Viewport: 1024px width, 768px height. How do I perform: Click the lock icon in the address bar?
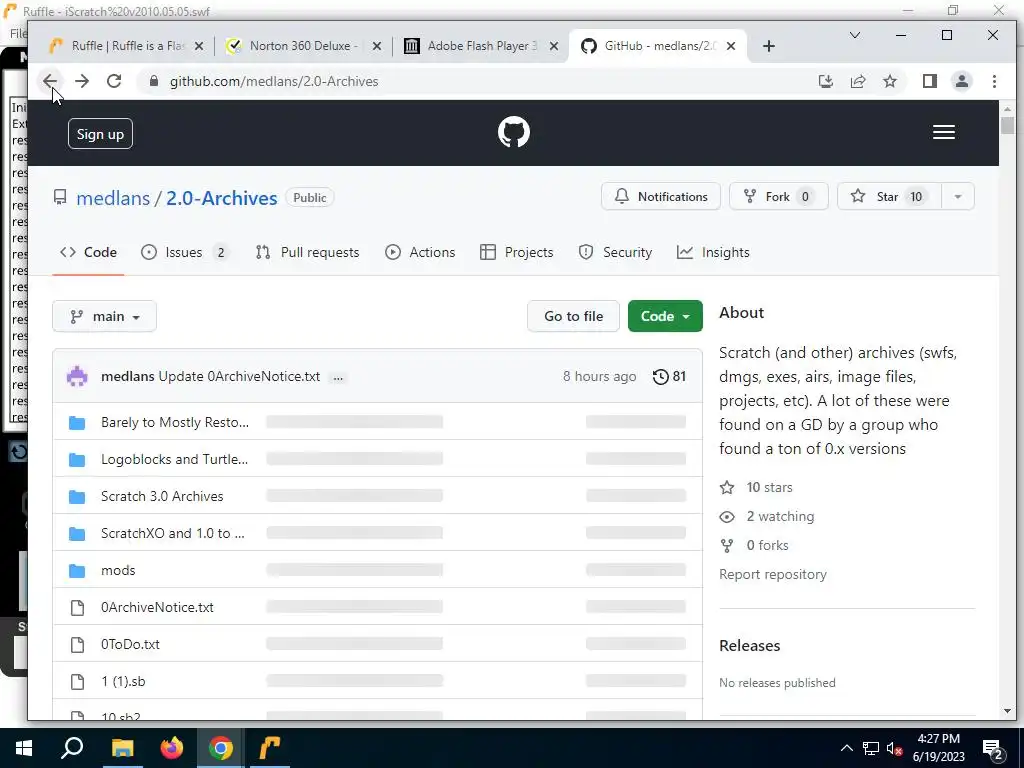click(x=154, y=81)
